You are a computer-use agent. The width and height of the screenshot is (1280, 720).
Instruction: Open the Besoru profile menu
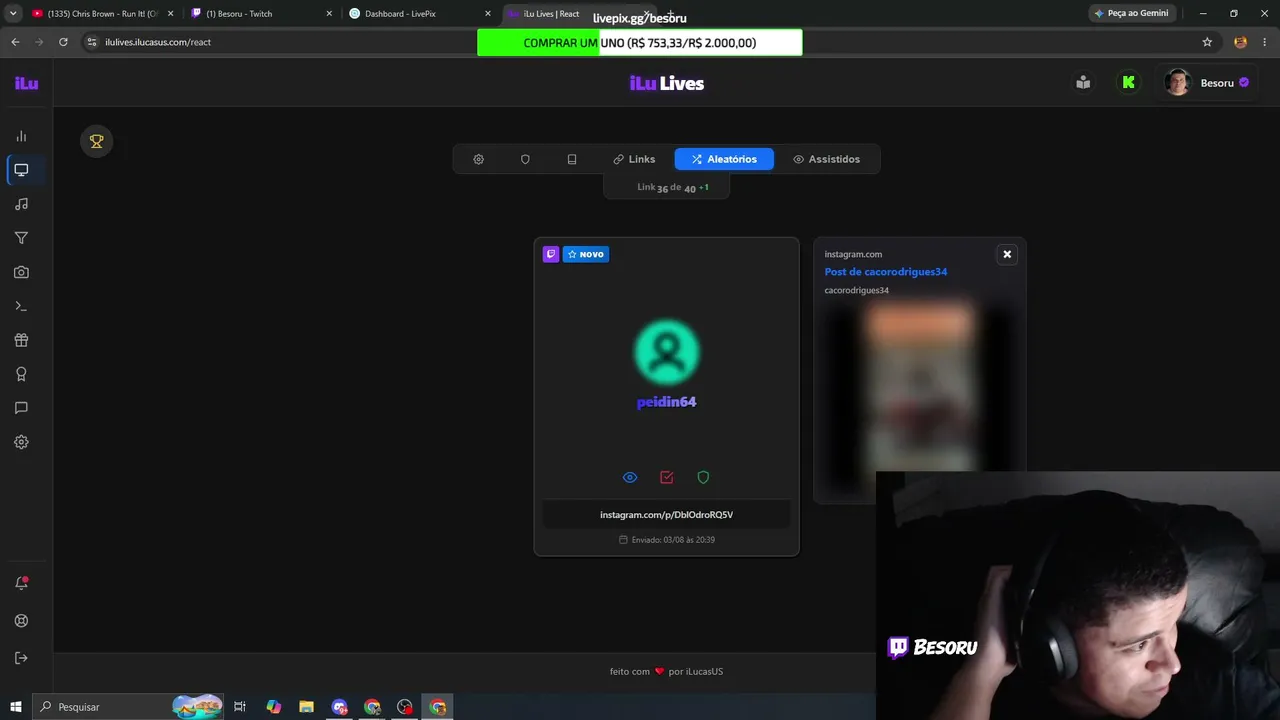tap(1207, 83)
